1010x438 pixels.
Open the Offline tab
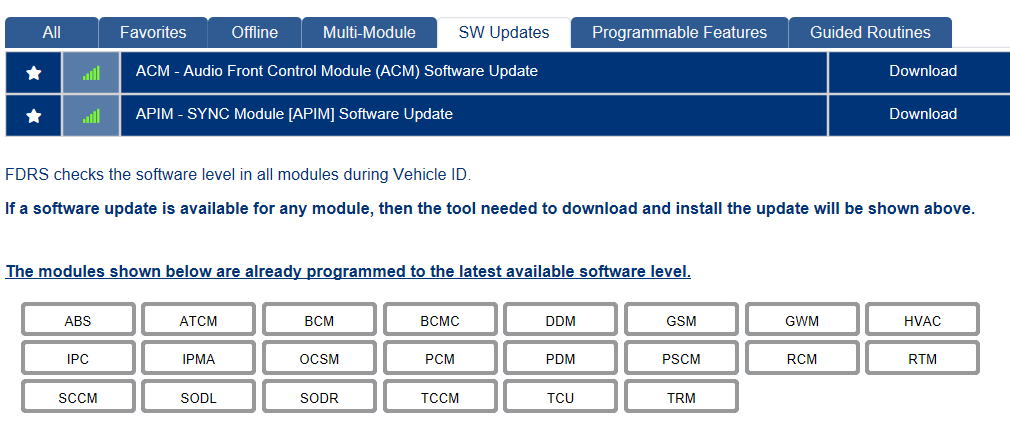pyautogui.click(x=254, y=33)
